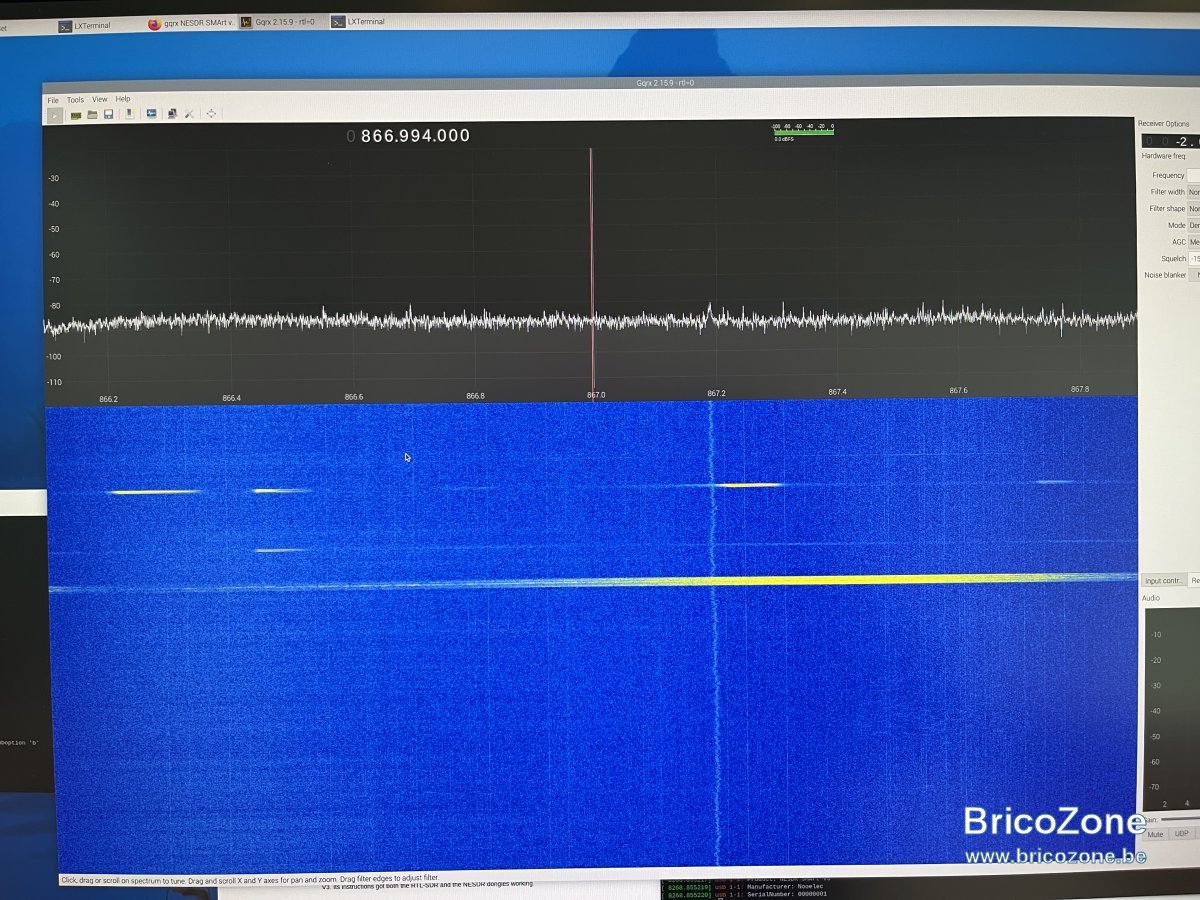Open the View menu
The width and height of the screenshot is (1200, 900).
(x=100, y=100)
